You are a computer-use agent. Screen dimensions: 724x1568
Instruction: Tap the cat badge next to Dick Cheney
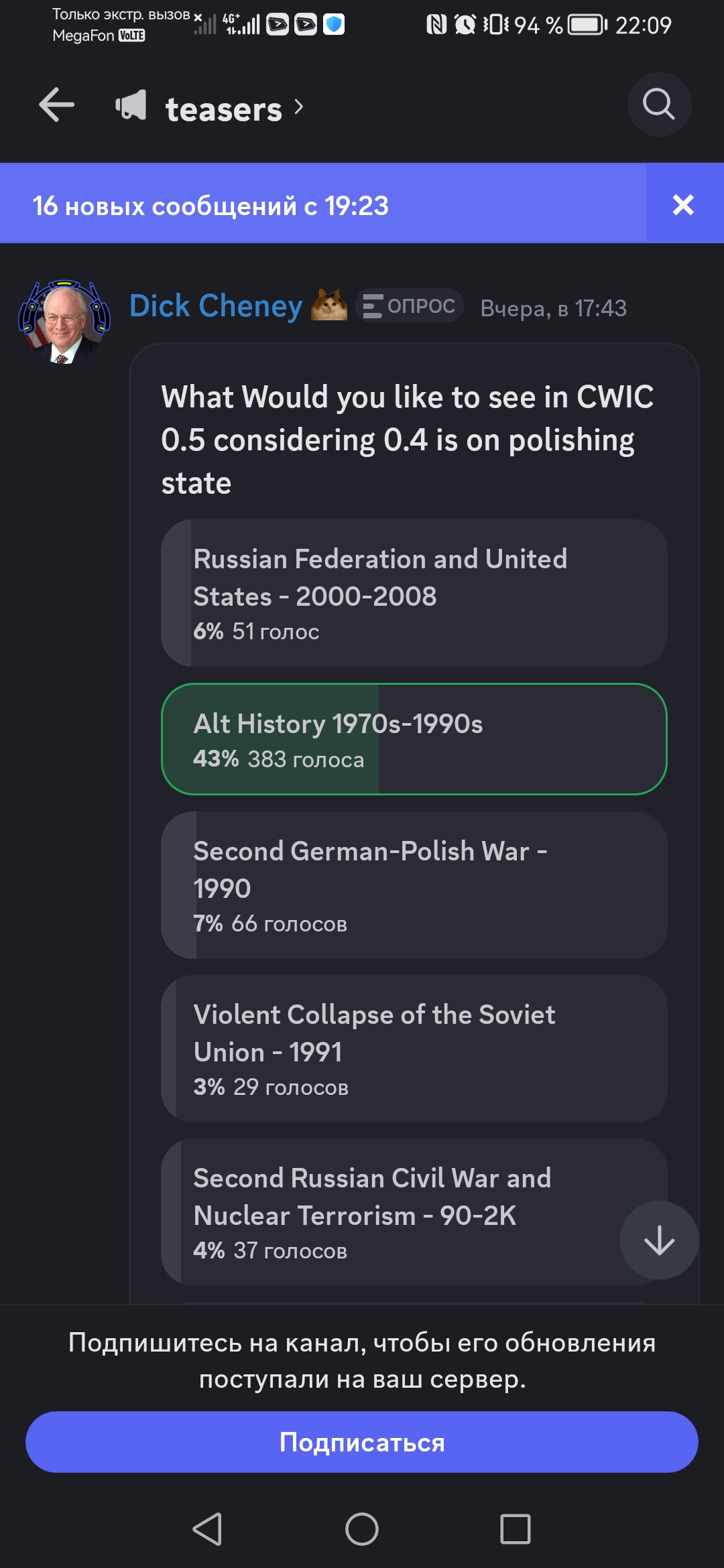(329, 306)
